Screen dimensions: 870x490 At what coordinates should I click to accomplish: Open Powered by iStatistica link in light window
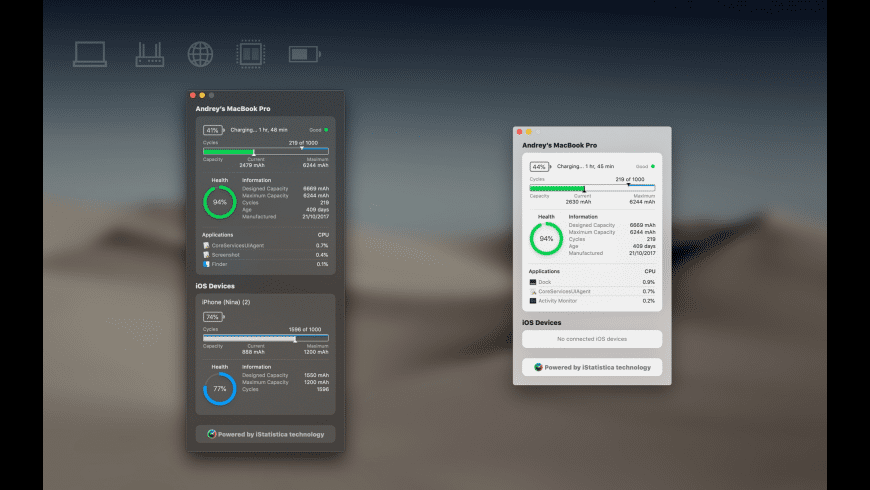[x=592, y=367]
